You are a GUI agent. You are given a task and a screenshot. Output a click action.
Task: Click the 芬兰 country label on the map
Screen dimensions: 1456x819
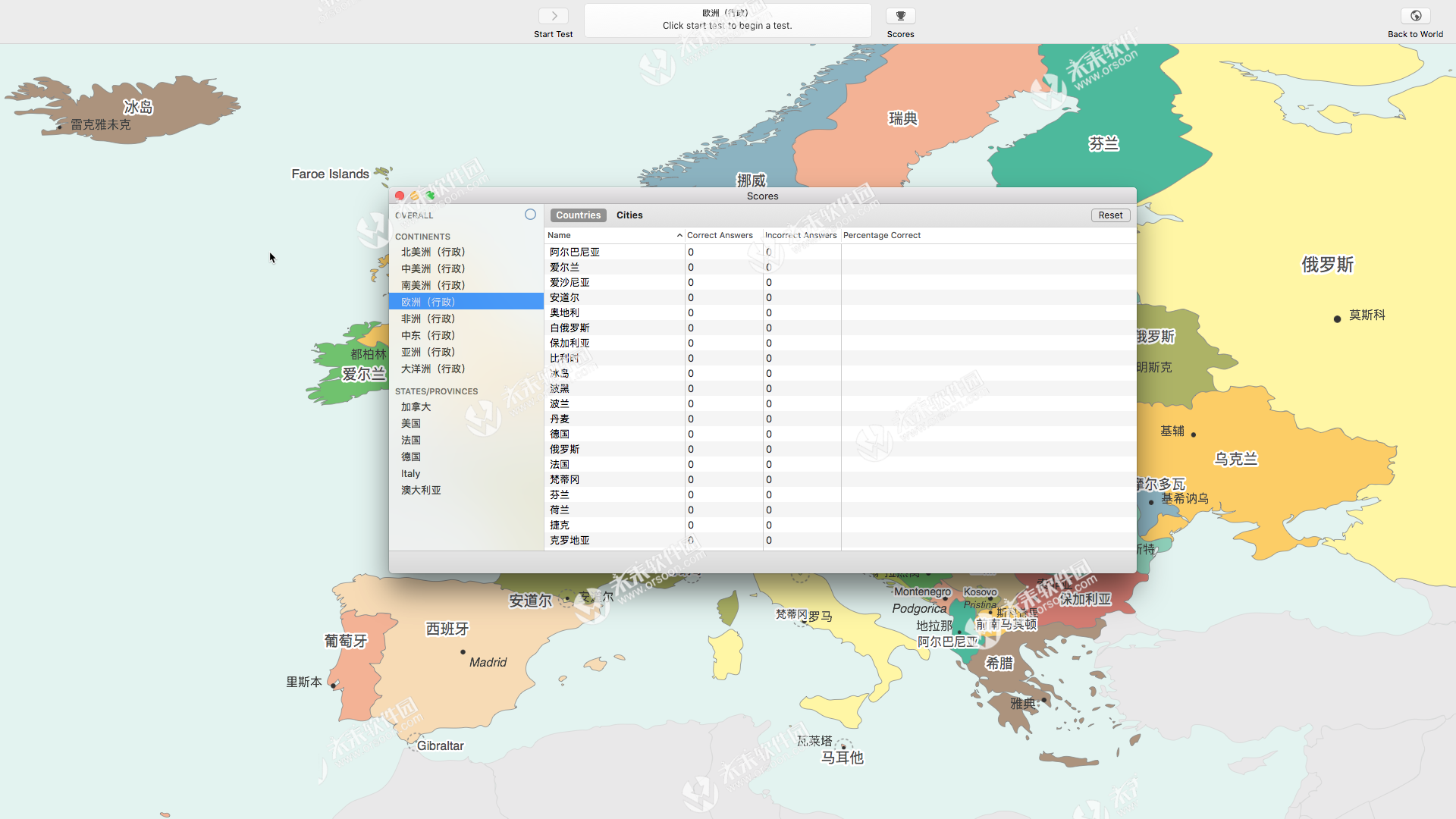point(1103,144)
